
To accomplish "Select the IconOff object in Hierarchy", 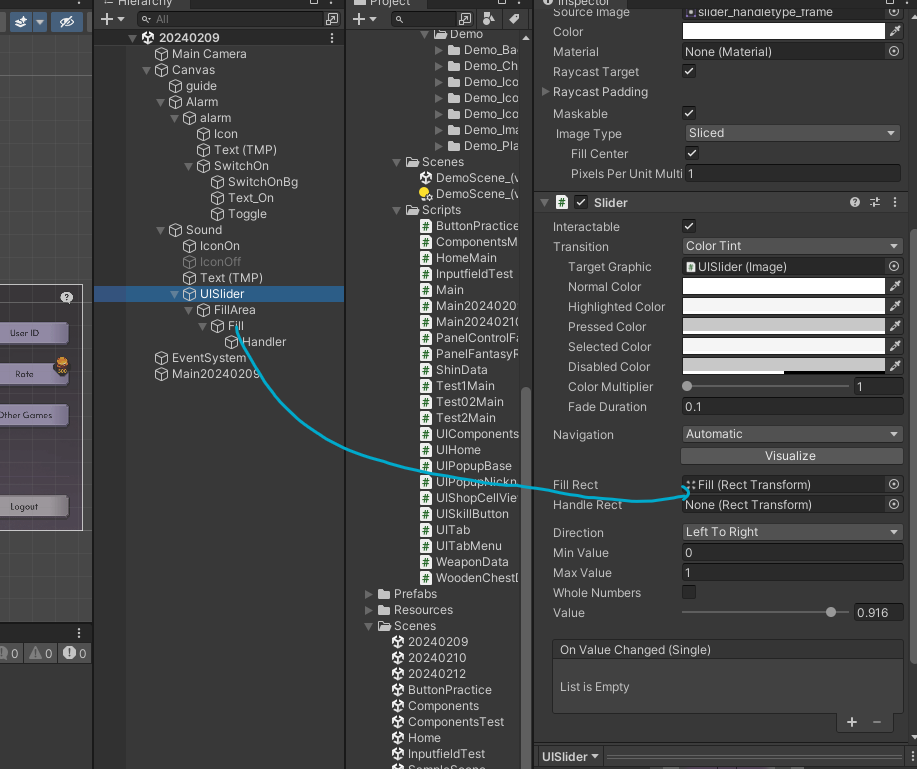I will tap(220, 262).
